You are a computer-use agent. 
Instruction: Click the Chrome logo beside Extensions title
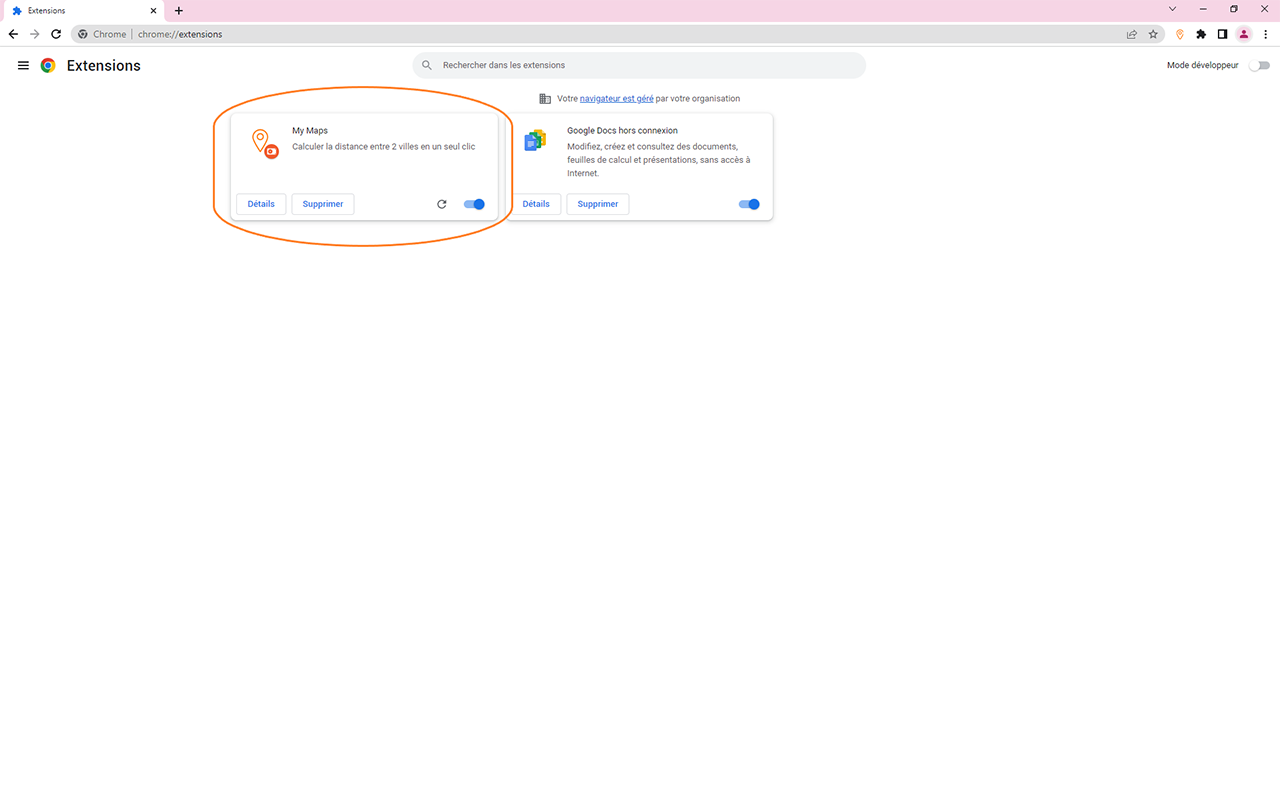coord(48,65)
